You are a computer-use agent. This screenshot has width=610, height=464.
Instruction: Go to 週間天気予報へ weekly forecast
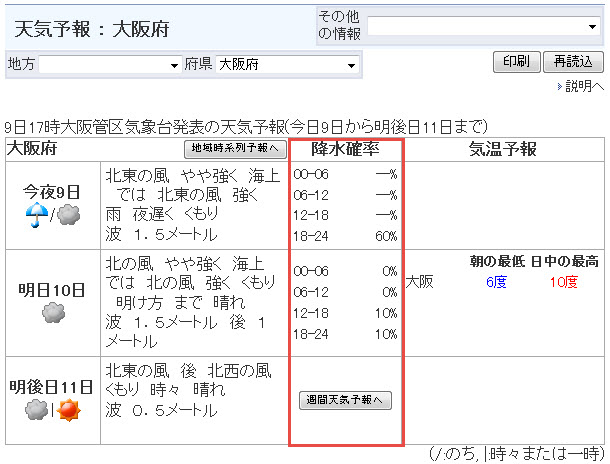point(346,400)
